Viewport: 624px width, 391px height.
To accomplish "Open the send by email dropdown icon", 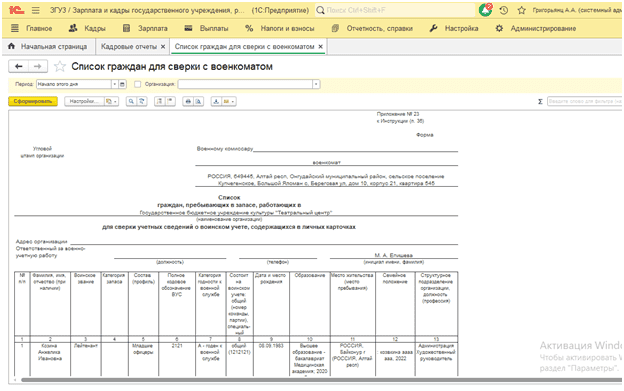I will 229,101.
